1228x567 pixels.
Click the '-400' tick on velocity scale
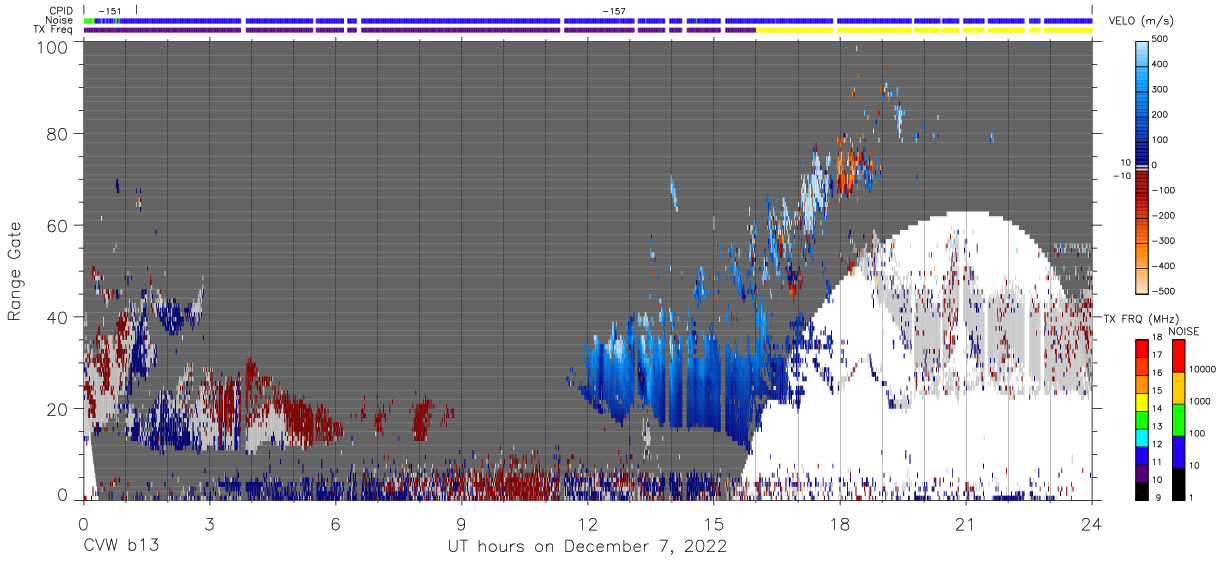[1164, 265]
